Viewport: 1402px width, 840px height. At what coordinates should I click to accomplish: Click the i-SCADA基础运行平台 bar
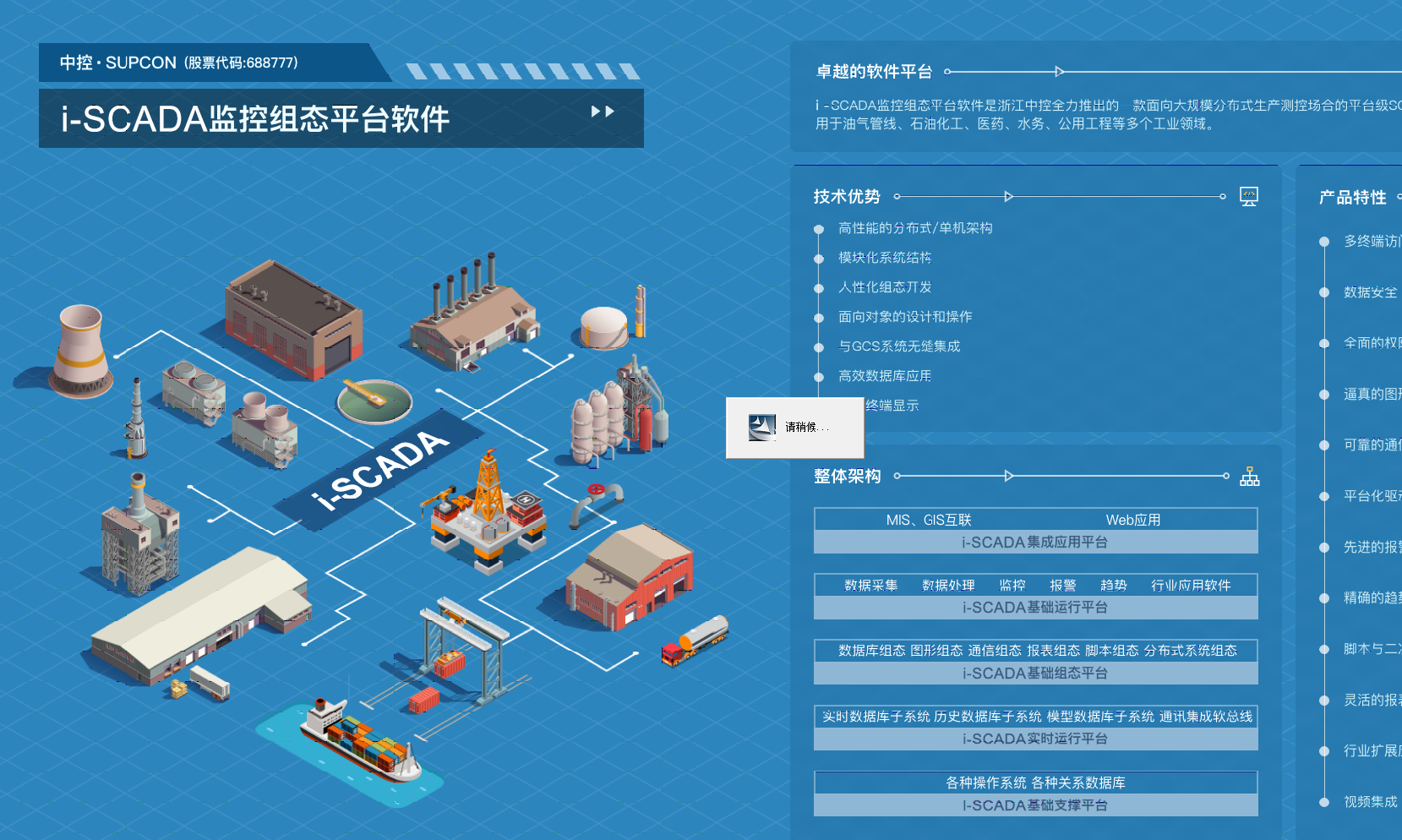1035,608
